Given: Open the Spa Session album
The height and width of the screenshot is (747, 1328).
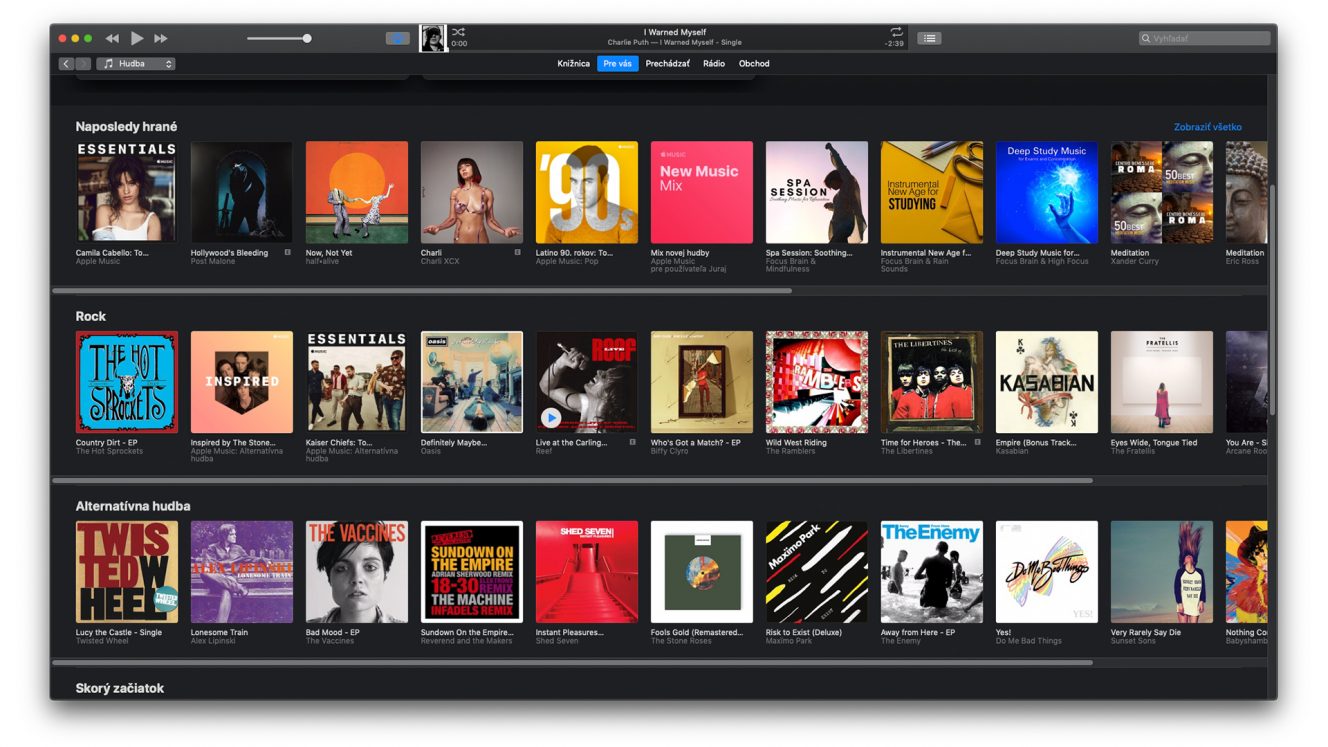Looking at the screenshot, I should click(x=817, y=192).
